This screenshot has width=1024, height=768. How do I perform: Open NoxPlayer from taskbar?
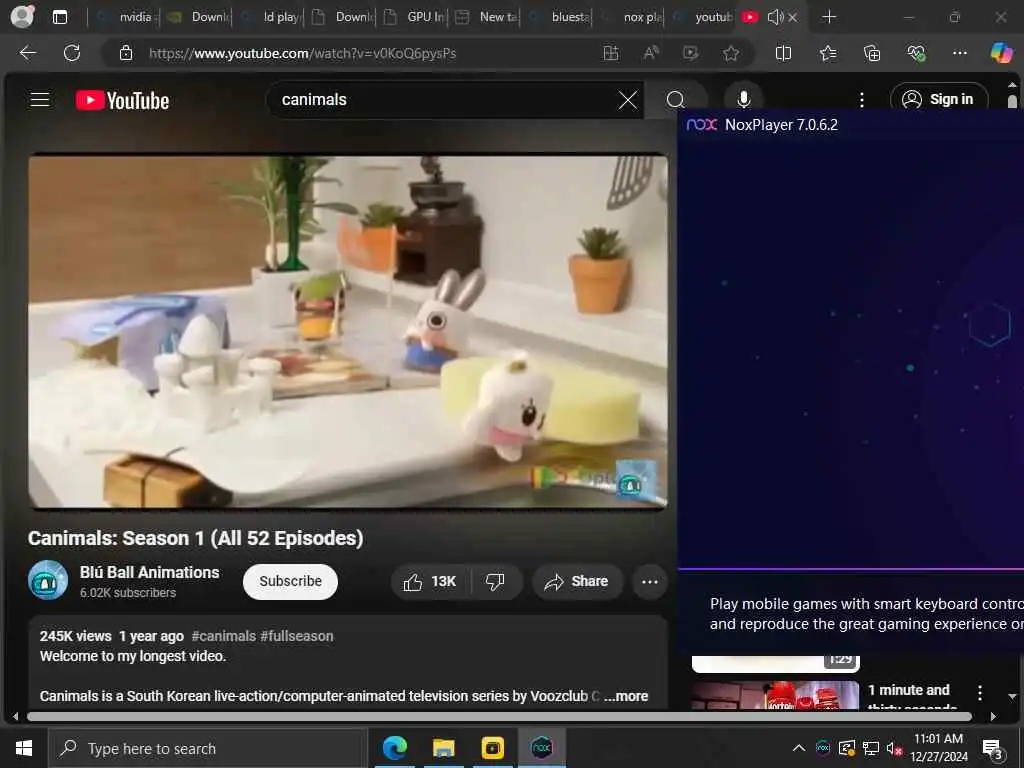click(541, 748)
